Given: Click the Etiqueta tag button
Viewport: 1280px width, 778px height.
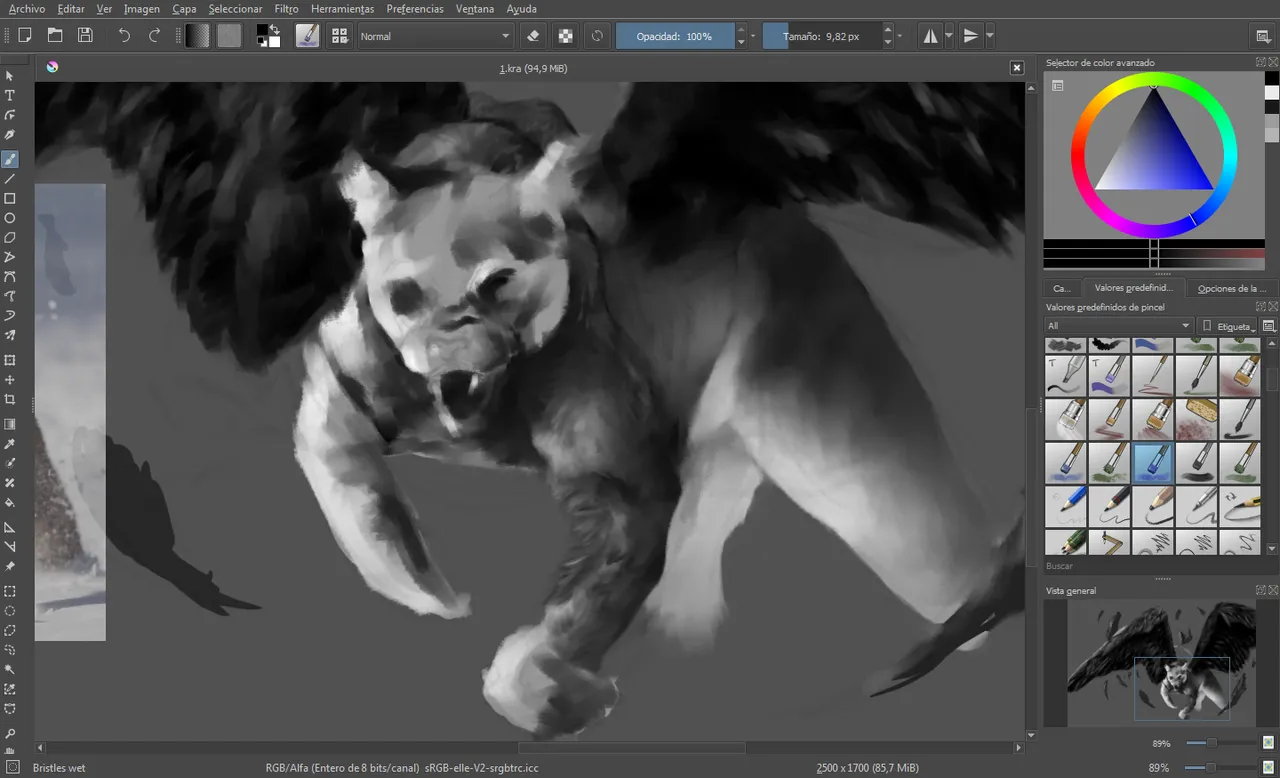Looking at the screenshot, I should (1226, 326).
